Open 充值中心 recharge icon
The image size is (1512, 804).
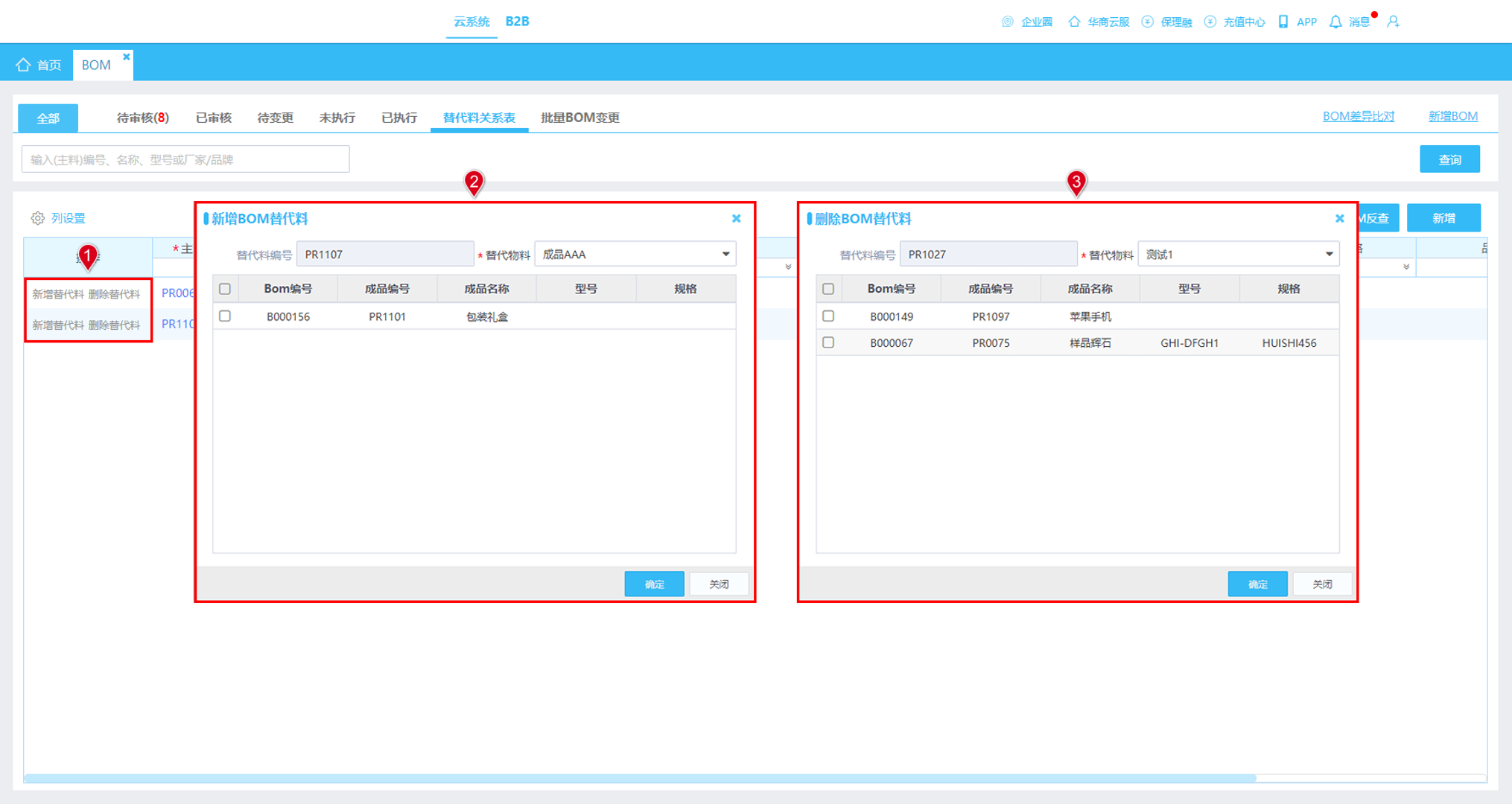[1210, 22]
